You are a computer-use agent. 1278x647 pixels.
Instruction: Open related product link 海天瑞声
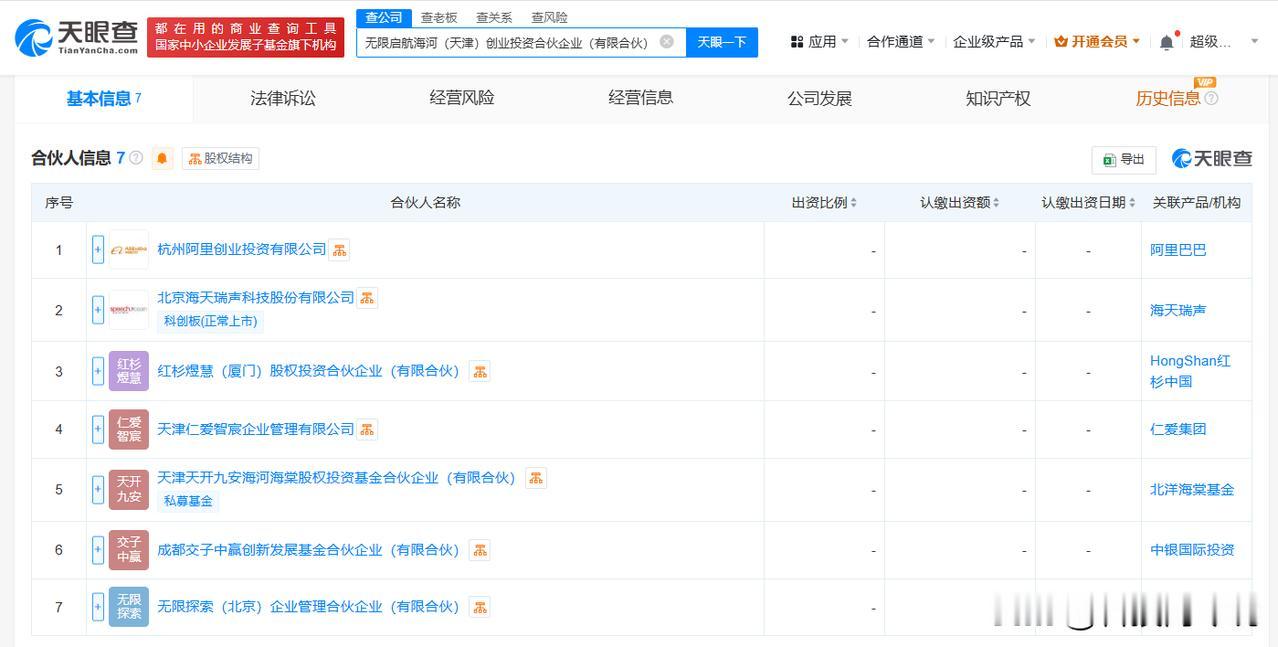point(1178,310)
